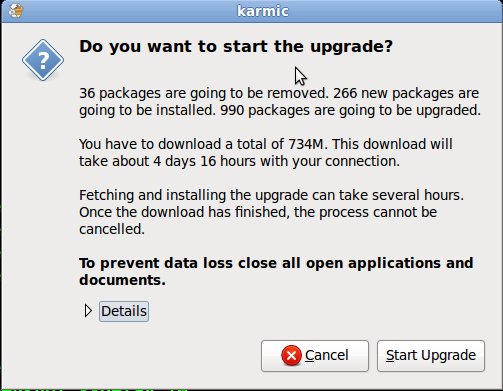Click the 'take about 4 days 16 hours' line
The width and height of the screenshot is (503, 391).
tap(239, 161)
